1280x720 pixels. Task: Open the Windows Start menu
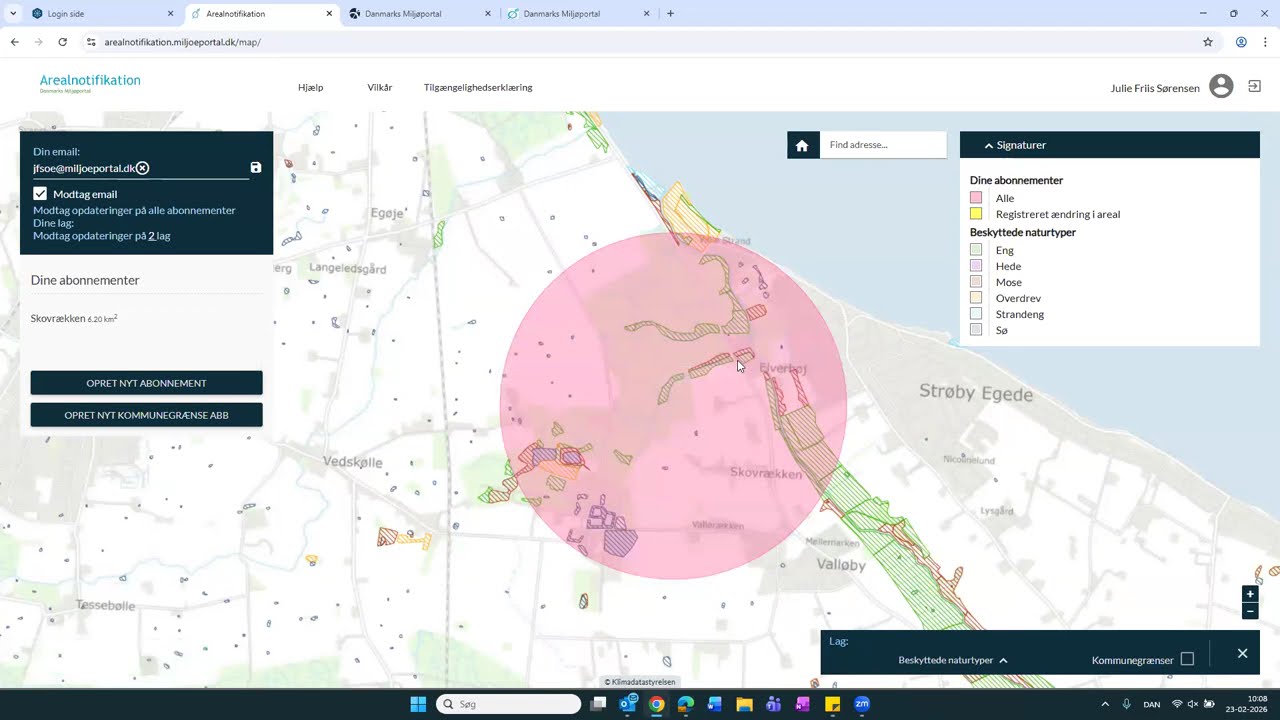tap(418, 704)
